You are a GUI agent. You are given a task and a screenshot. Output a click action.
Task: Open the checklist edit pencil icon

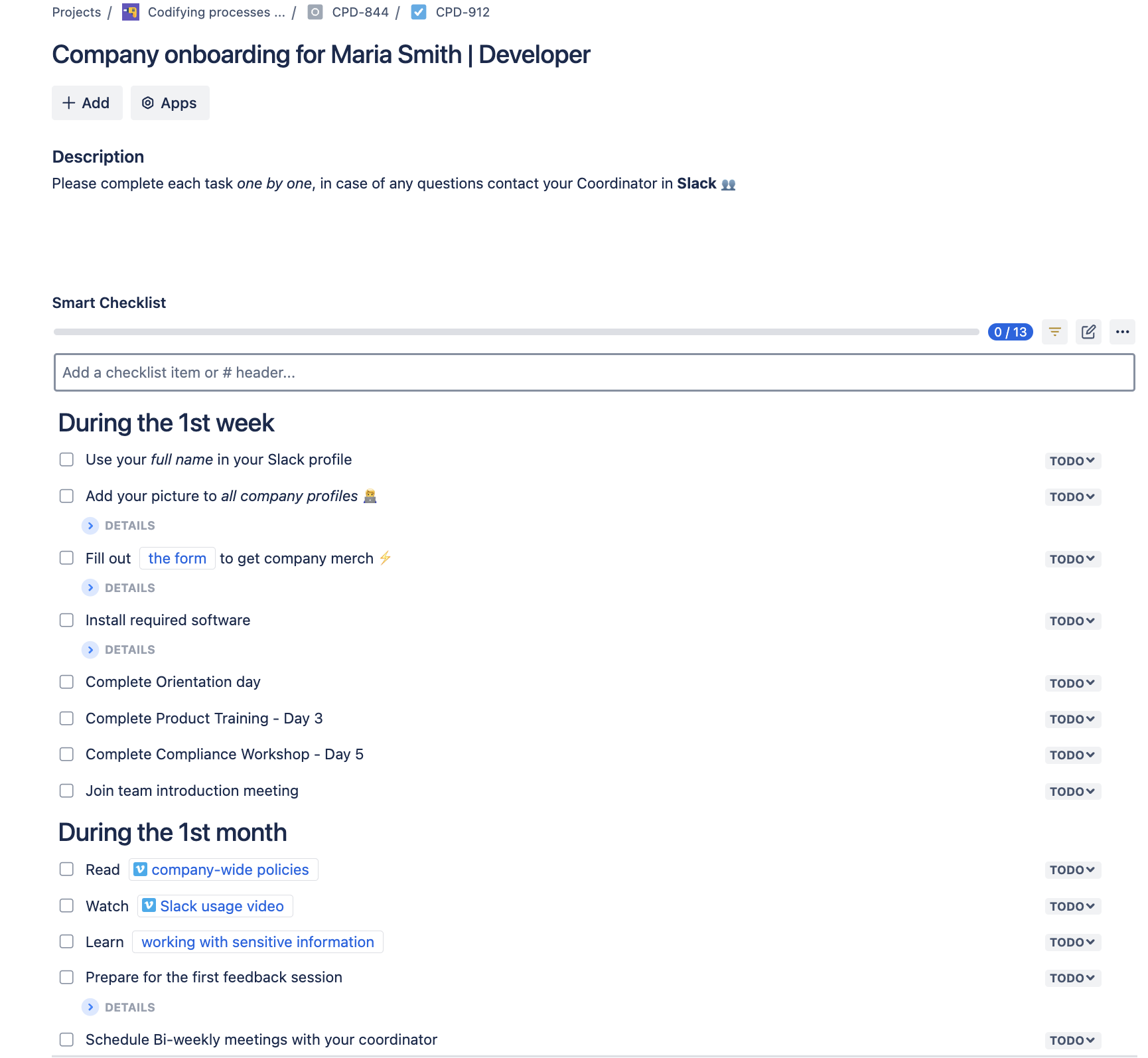pos(1088,332)
